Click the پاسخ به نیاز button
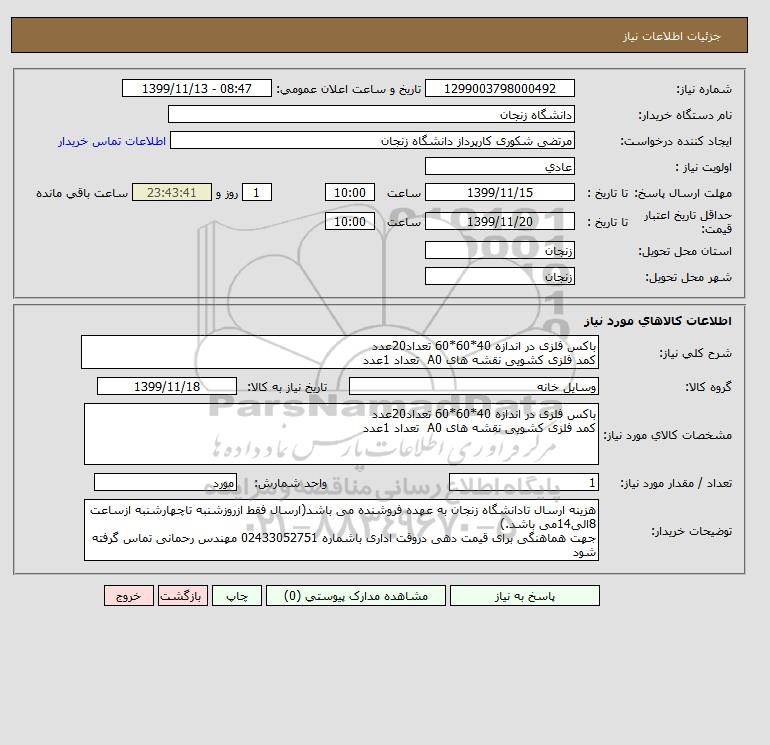This screenshot has height=745, width=770. click(524, 596)
